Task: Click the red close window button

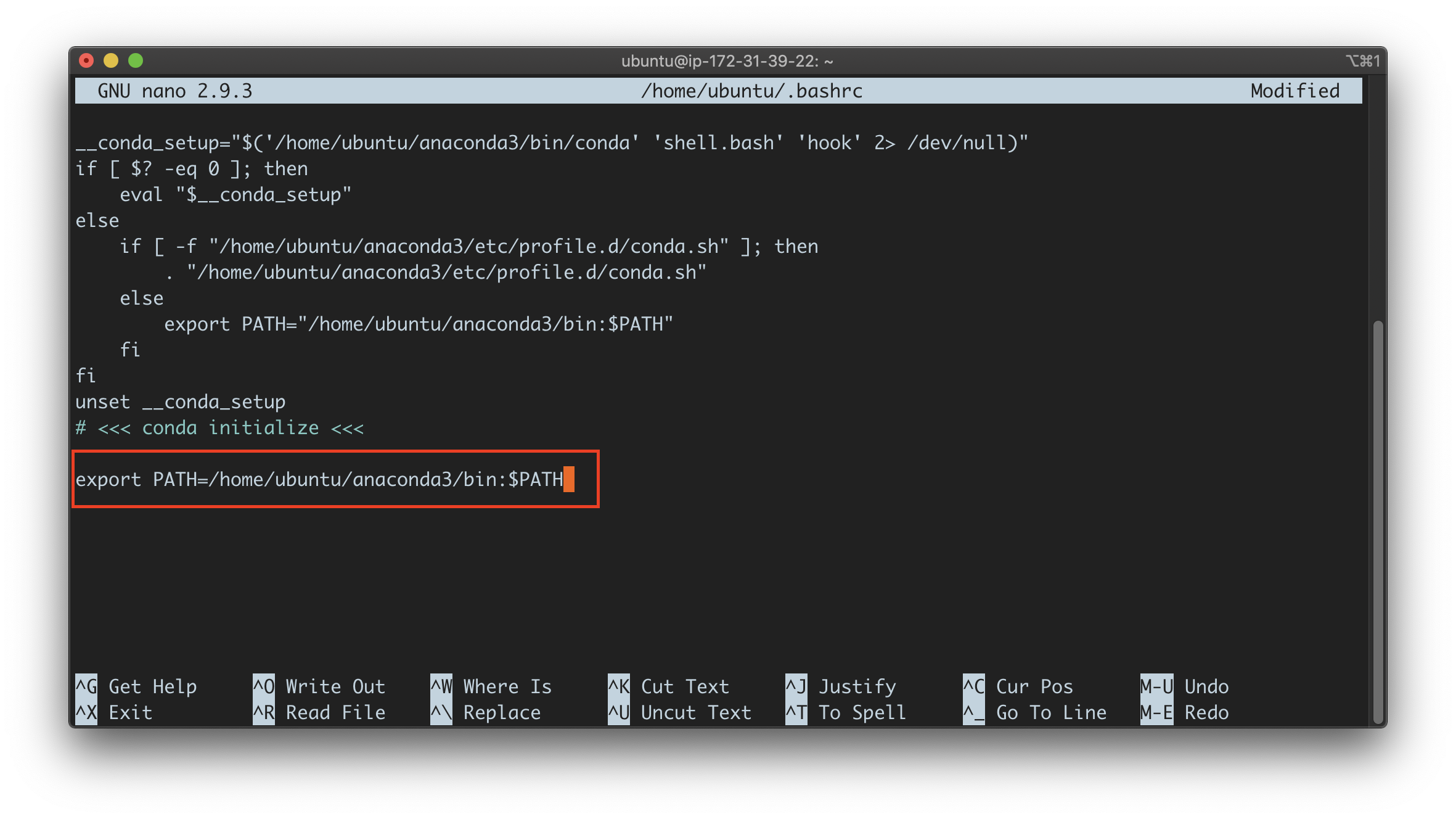Action: [x=86, y=60]
